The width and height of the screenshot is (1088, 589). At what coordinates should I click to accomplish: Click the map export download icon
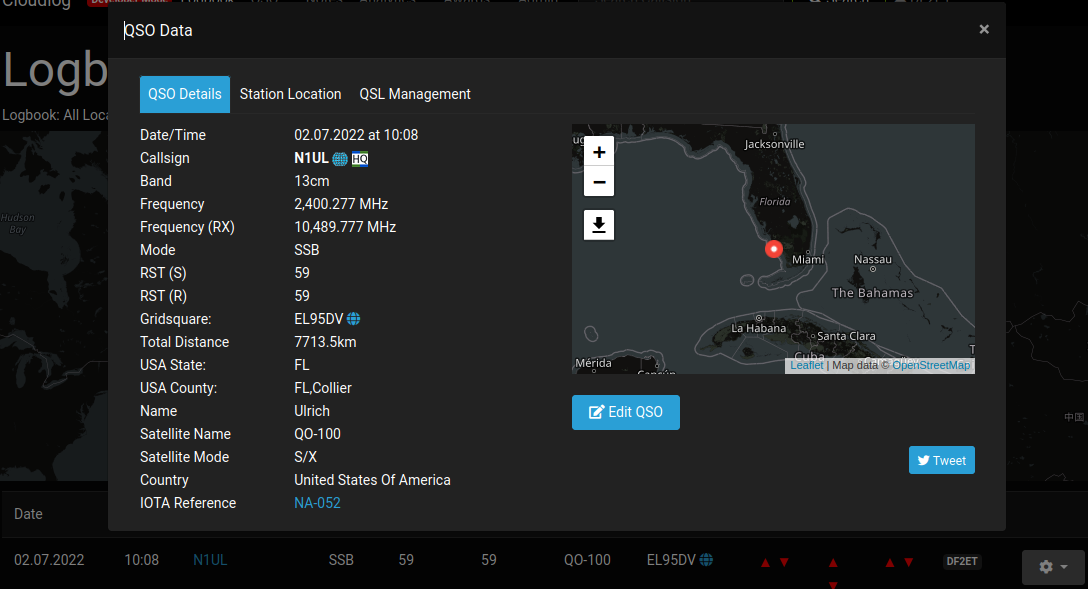(x=598, y=224)
